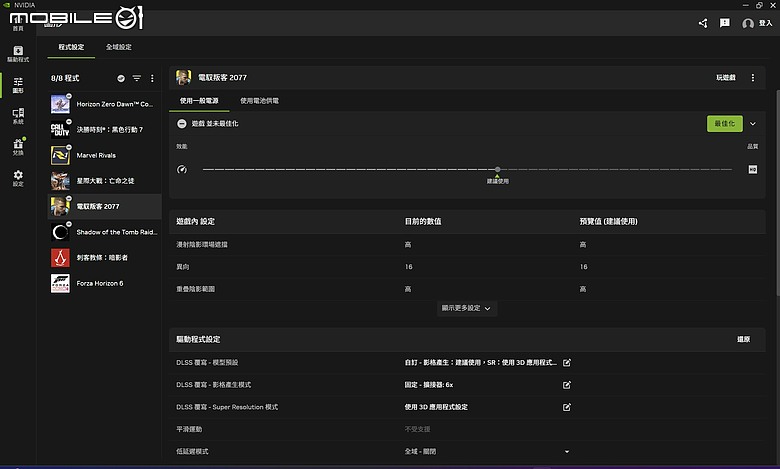
Task: Open the three-dot menu beside 玩遊戲
Action: pyautogui.click(x=753, y=78)
